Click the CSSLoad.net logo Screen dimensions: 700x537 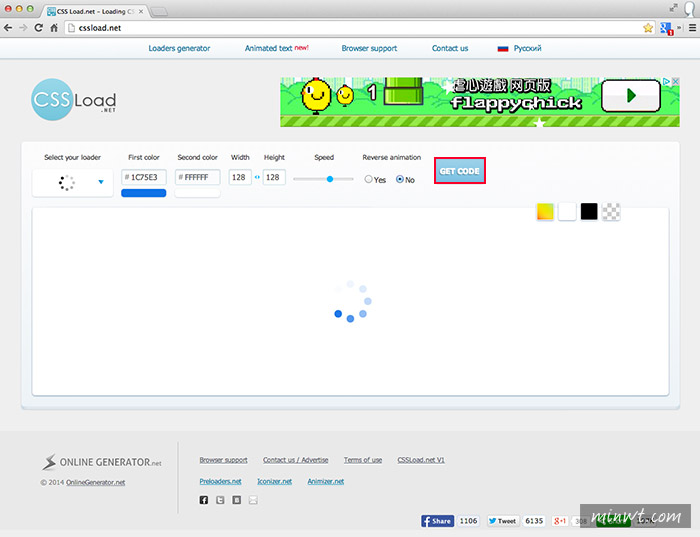coord(73,100)
